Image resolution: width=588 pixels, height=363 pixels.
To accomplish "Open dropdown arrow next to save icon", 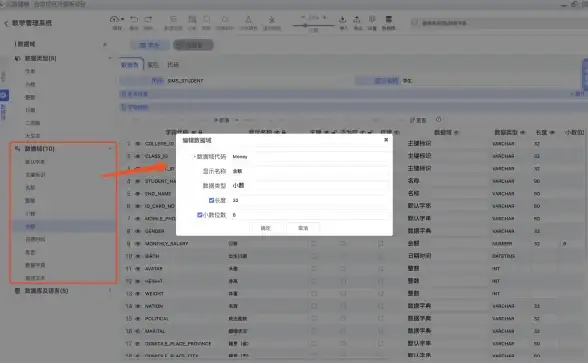I will point(122,19).
